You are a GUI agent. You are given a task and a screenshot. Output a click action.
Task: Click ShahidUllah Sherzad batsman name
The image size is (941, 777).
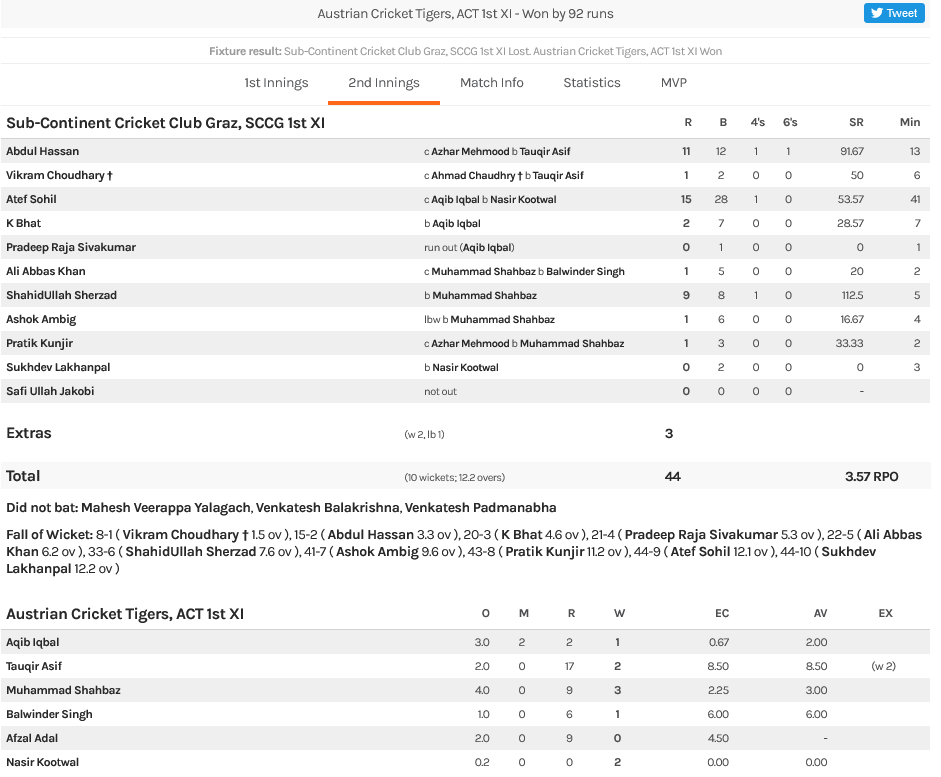click(61, 295)
